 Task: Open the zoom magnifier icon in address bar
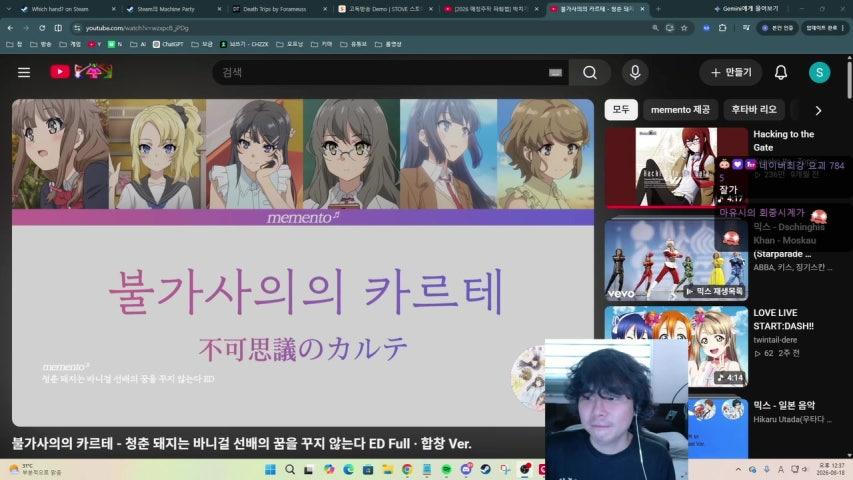click(655, 28)
